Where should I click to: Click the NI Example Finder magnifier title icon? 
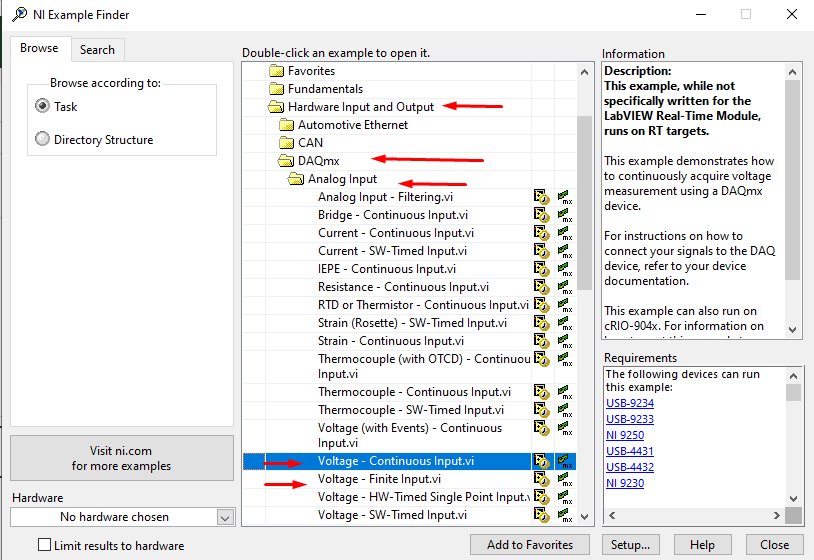[x=20, y=15]
